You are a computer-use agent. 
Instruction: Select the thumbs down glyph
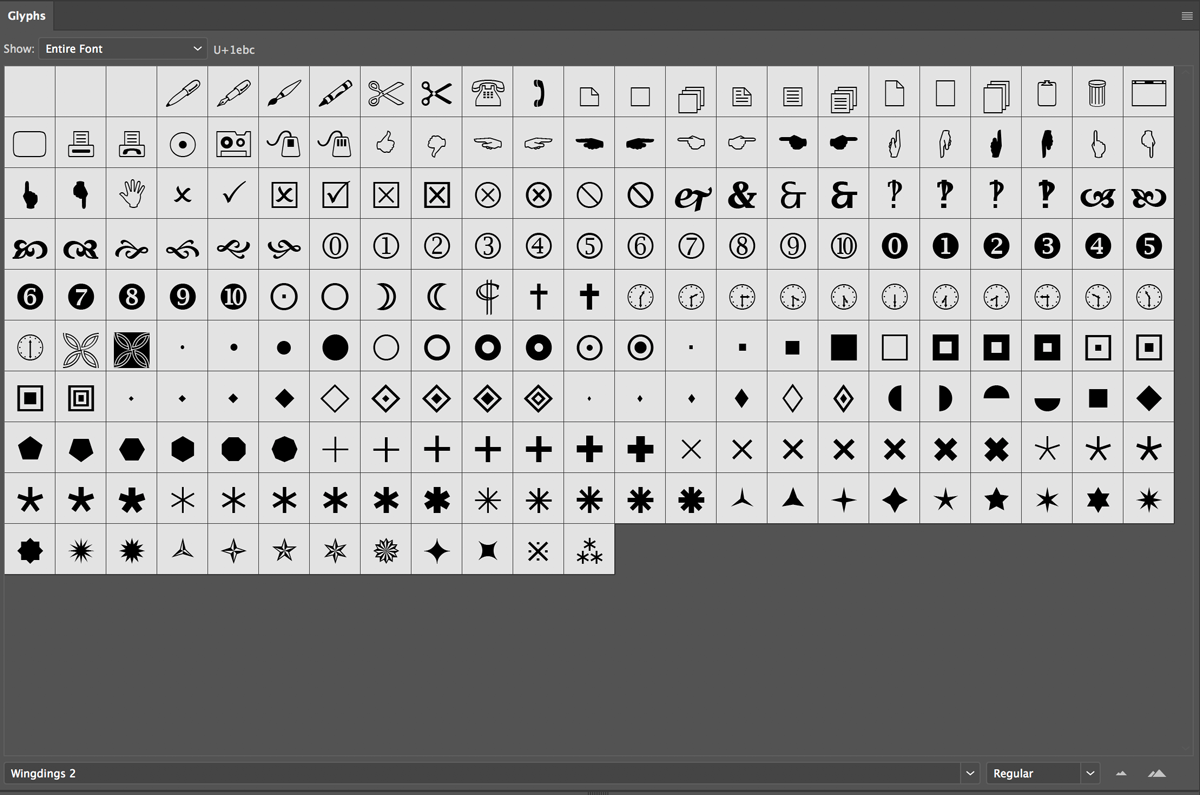pyautogui.click(x=437, y=144)
